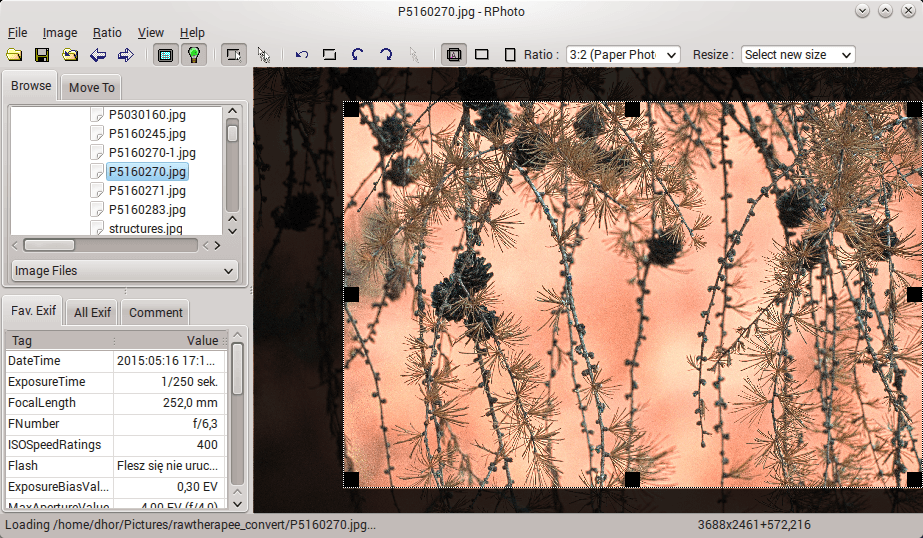Click the multi-cursor pointer tool icon
Image resolution: width=923 pixels, height=538 pixels.
263,55
